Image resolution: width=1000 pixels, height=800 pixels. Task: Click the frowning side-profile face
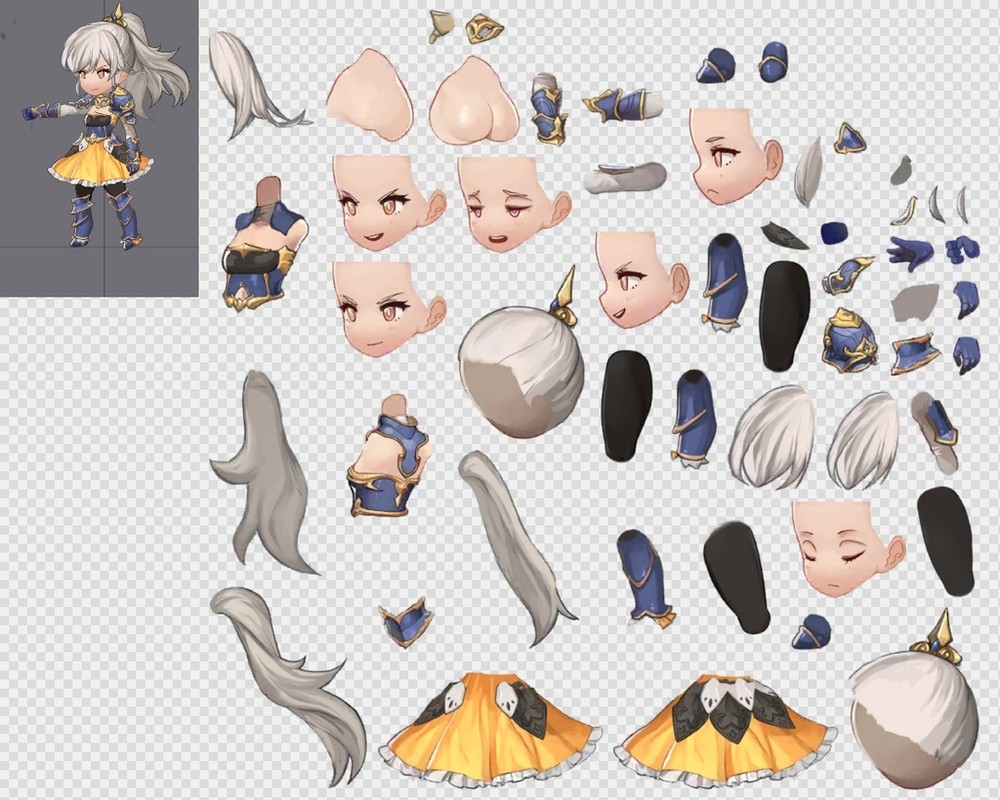733,157
